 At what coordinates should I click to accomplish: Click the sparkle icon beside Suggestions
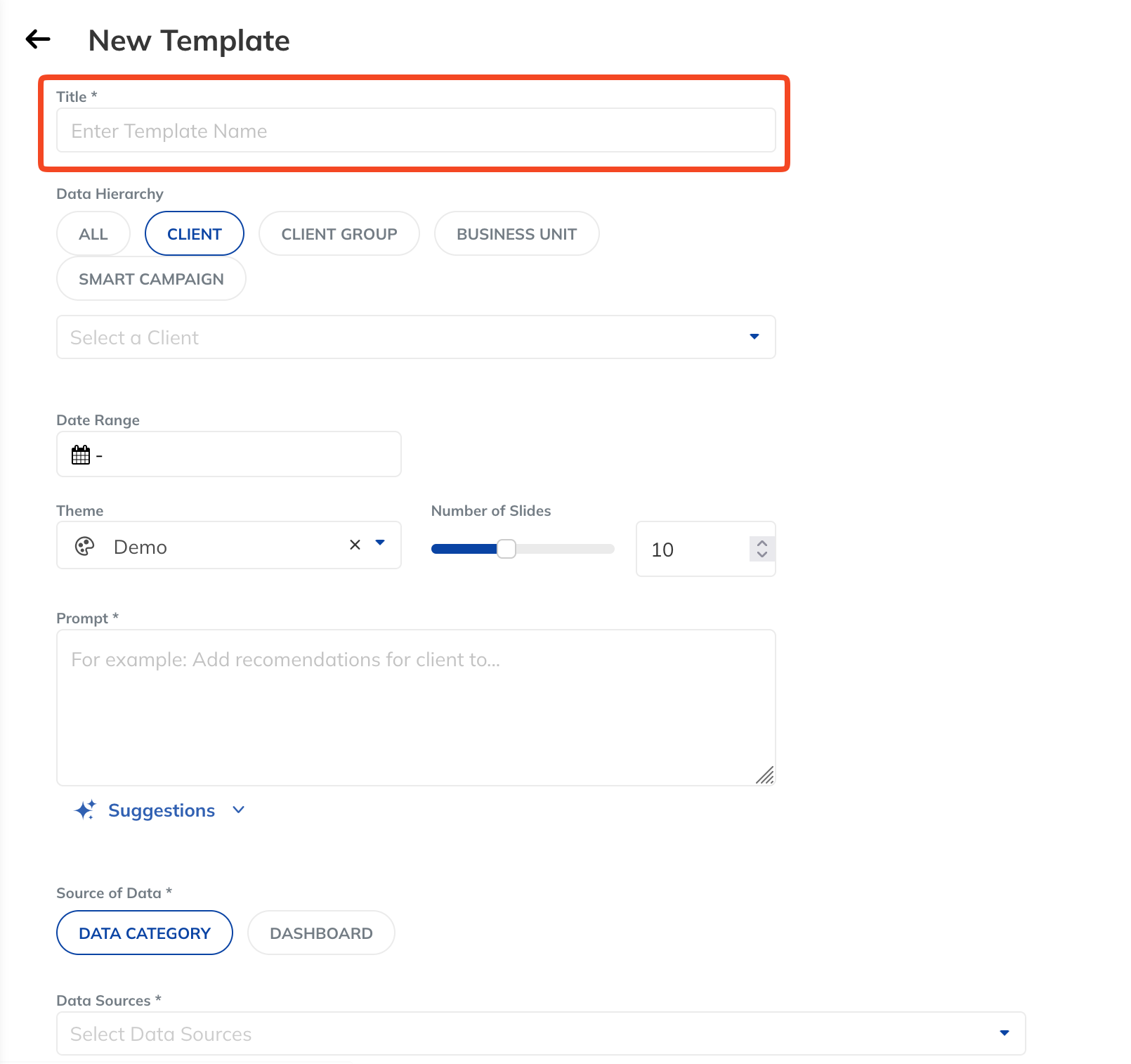pyautogui.click(x=85, y=810)
